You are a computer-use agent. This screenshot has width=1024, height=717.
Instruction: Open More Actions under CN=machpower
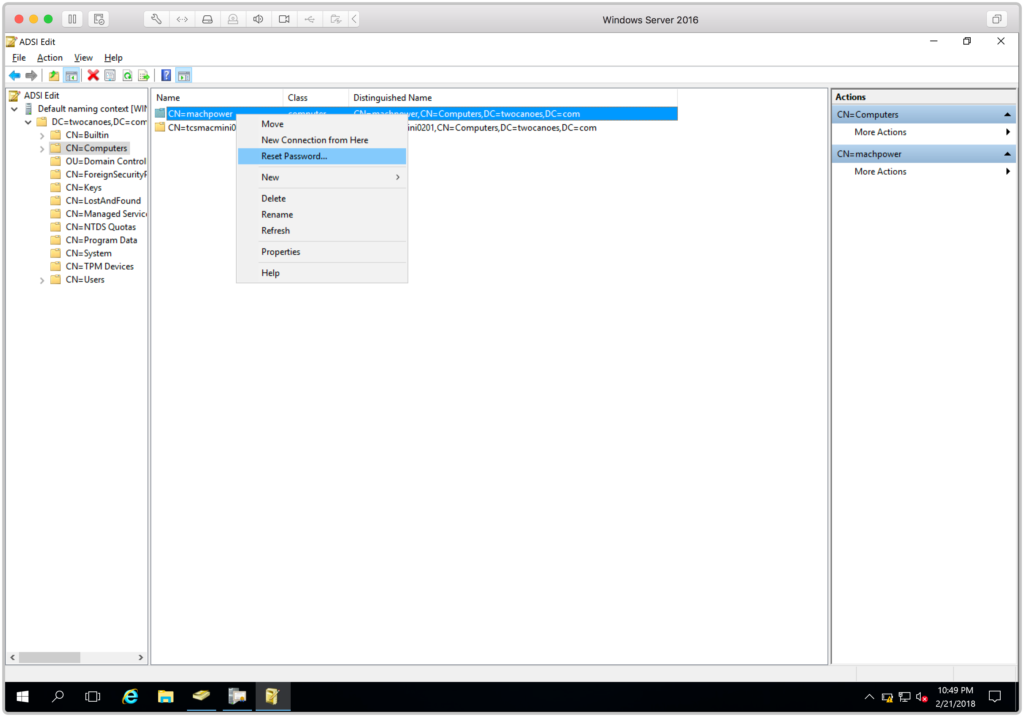[x=880, y=172]
